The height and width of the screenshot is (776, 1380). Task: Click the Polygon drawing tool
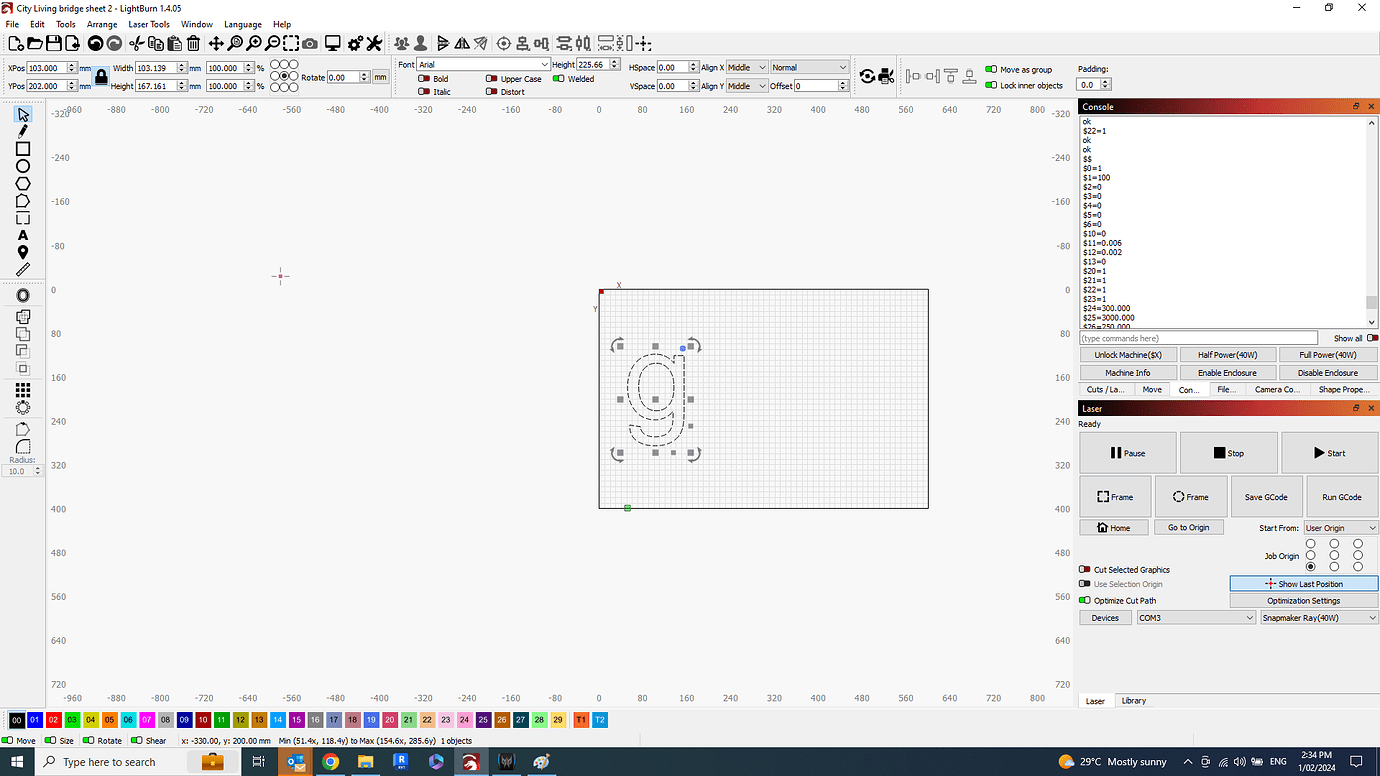click(22, 181)
